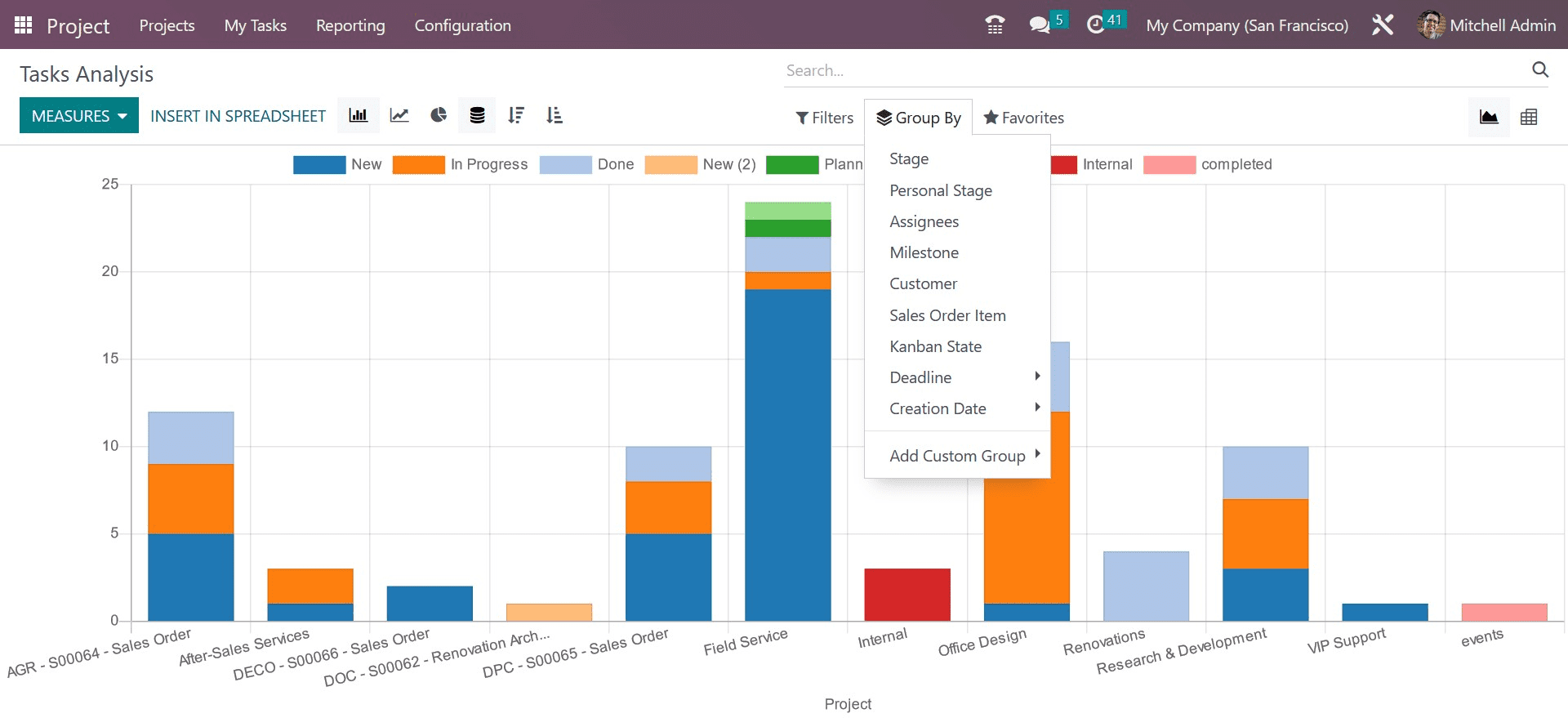This screenshot has height=718, width=1568.
Task: Switch to line chart view
Action: (x=399, y=115)
